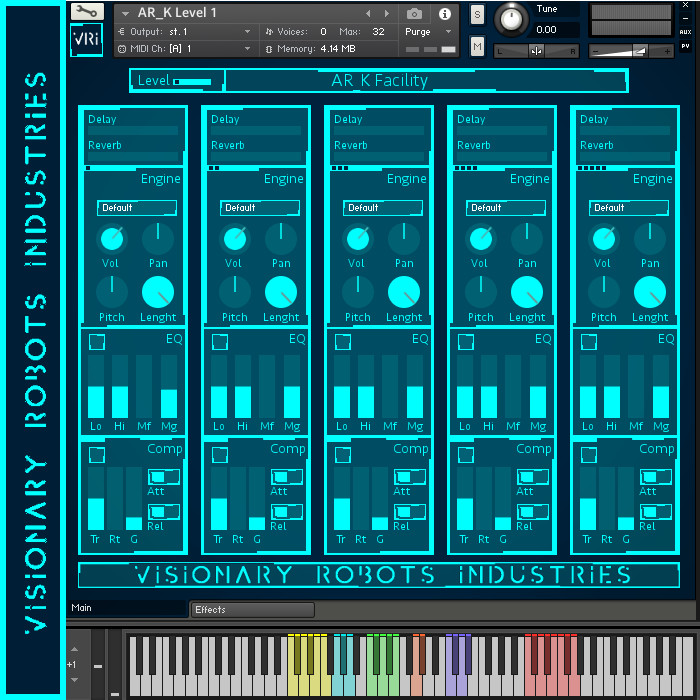
Task: Click first strip's Lo EQ bar
Action: click(x=96, y=387)
